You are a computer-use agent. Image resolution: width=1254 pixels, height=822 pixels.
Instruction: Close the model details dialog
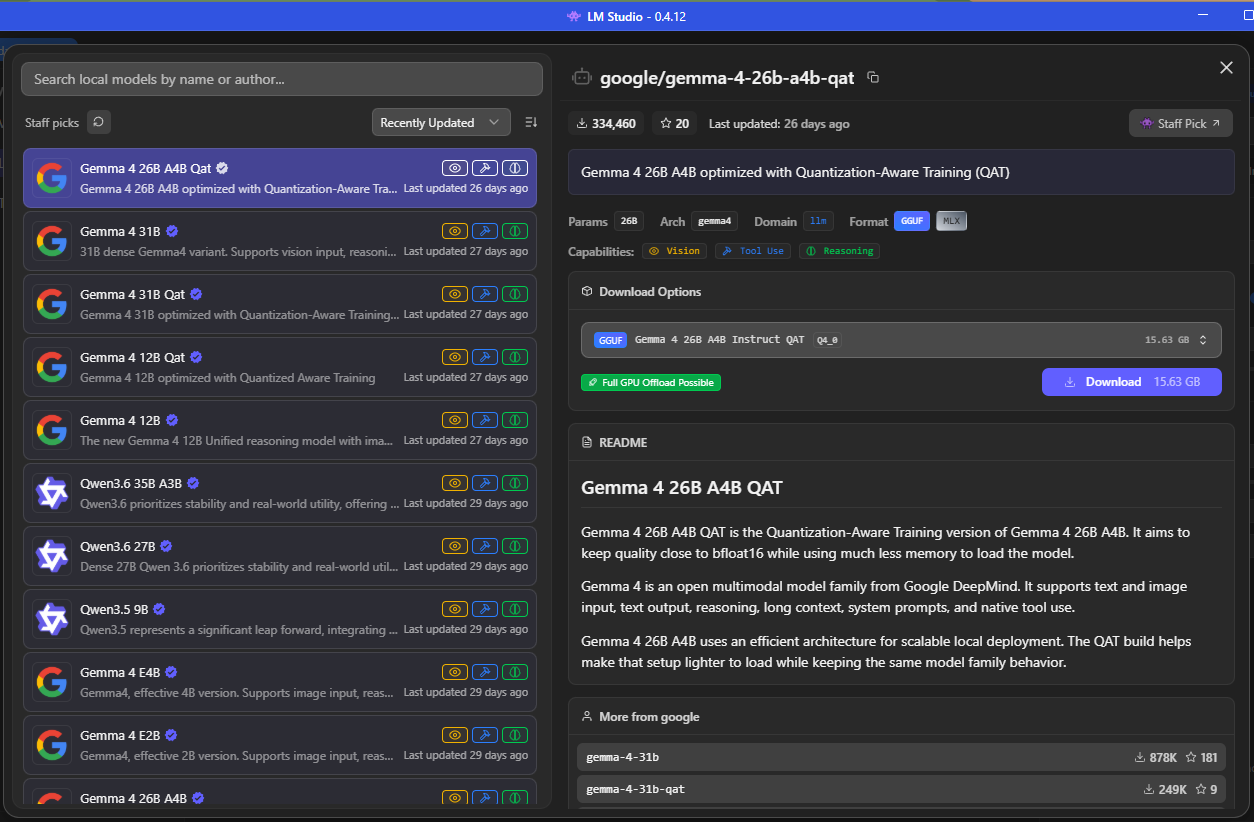(x=1226, y=67)
